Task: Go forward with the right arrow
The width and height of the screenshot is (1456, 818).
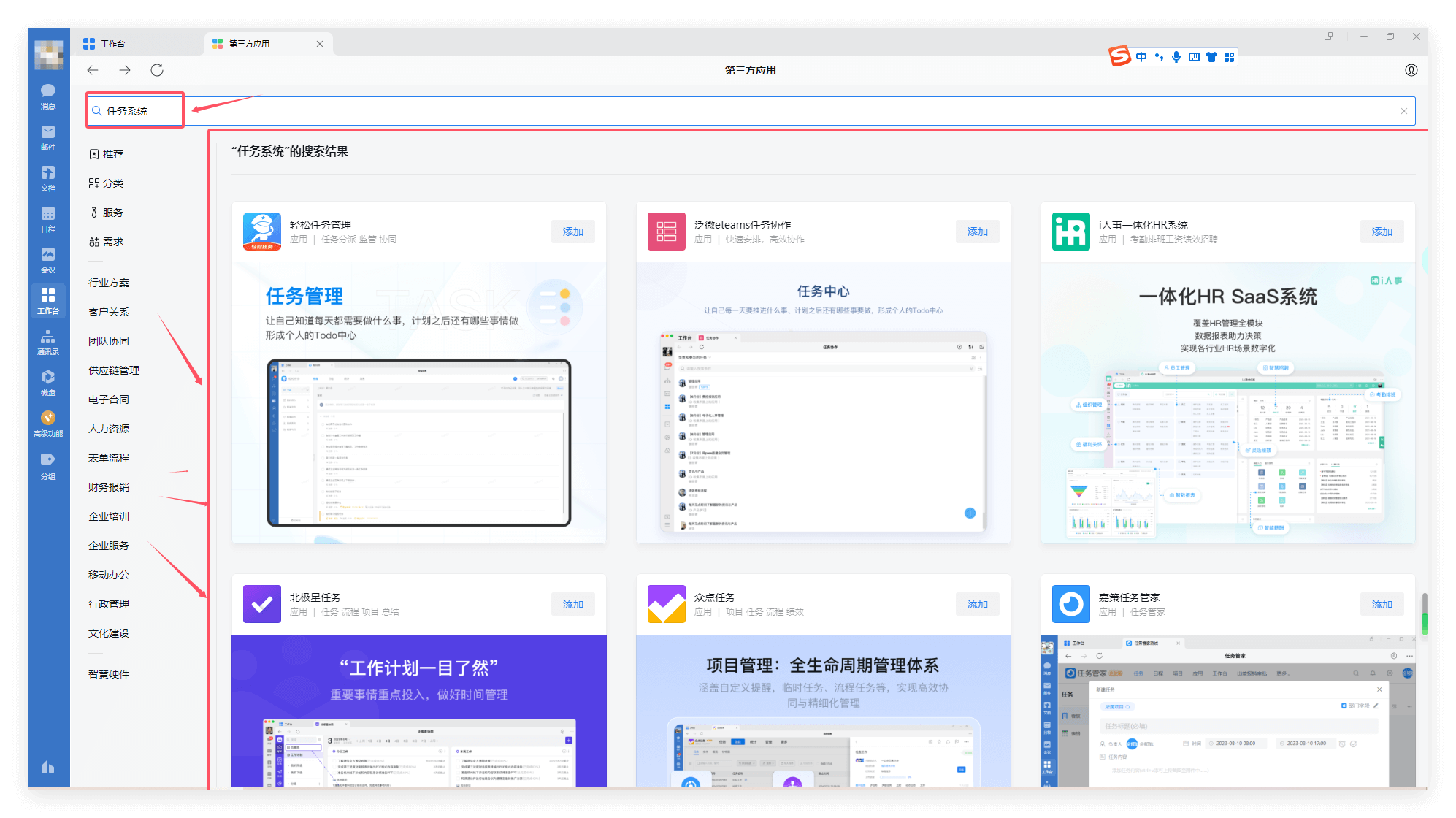Action: [125, 70]
